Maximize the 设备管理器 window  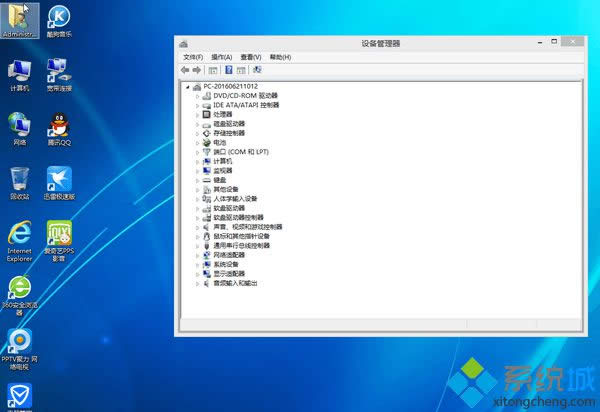click(x=554, y=41)
